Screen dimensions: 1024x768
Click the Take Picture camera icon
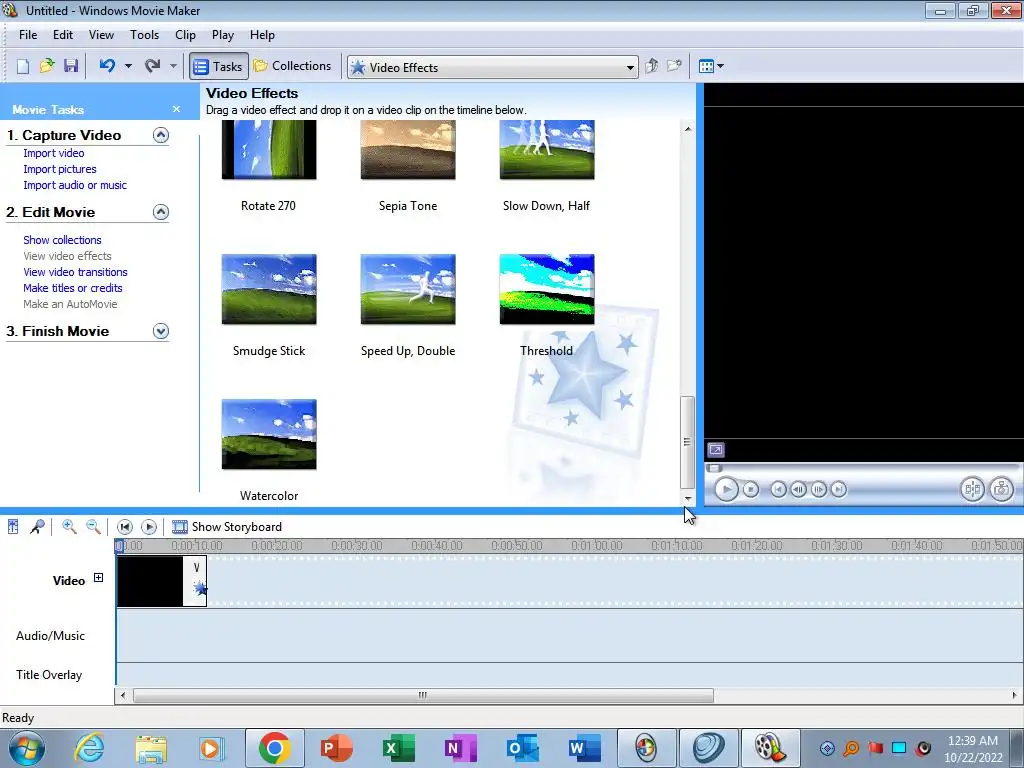(x=1002, y=489)
